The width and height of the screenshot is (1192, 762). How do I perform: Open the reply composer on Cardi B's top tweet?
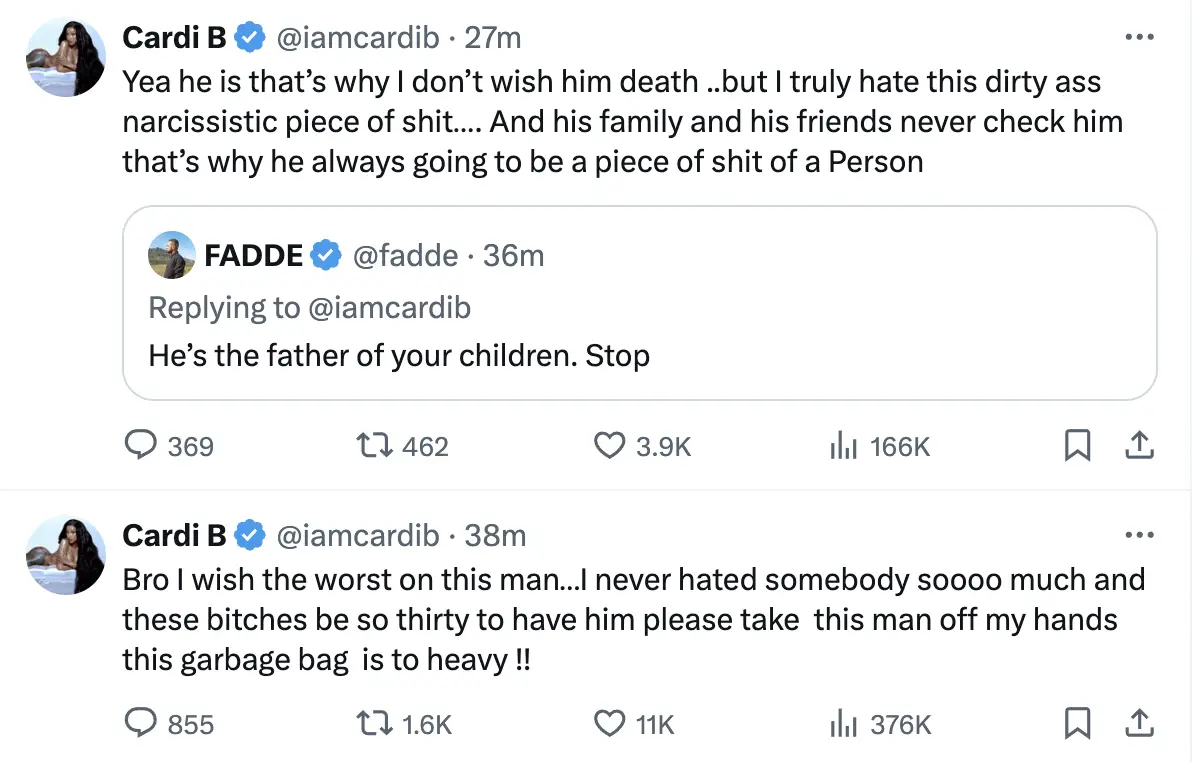(141, 446)
